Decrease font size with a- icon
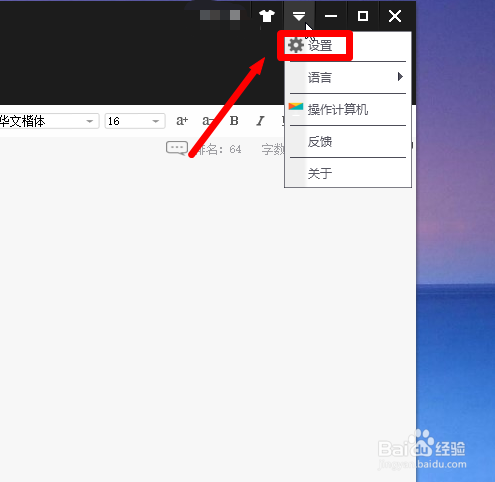 (x=208, y=121)
